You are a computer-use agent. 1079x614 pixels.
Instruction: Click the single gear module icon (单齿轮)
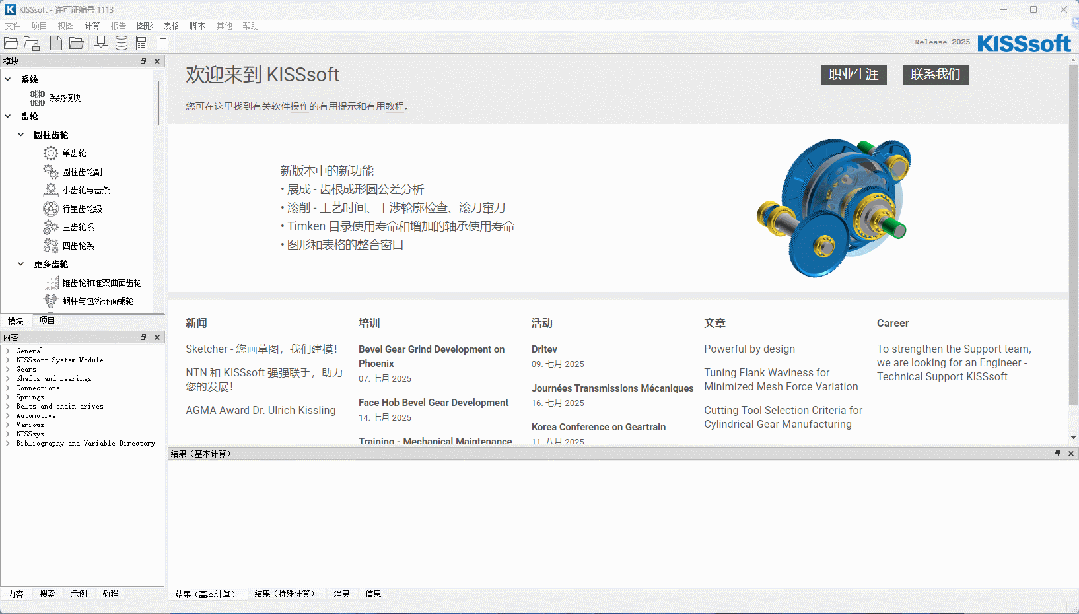coord(51,153)
